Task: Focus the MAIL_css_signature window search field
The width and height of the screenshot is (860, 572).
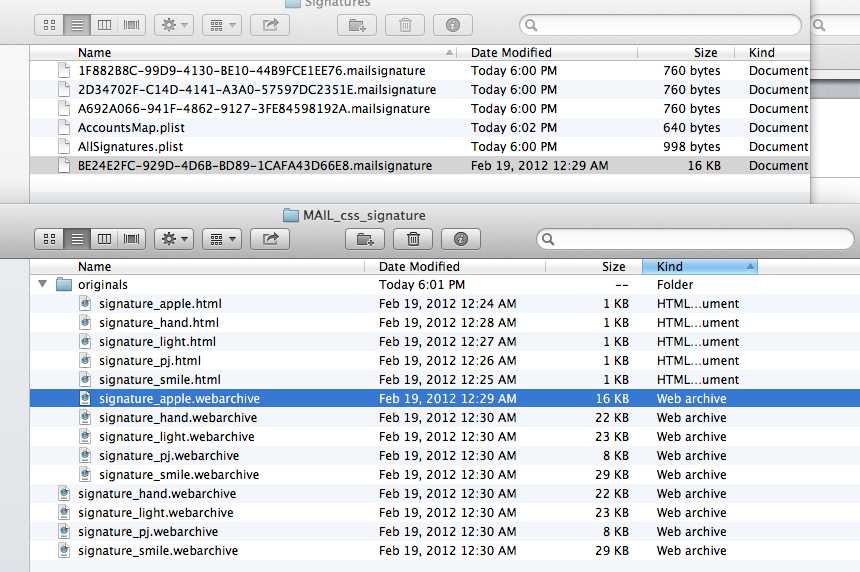Action: click(695, 239)
